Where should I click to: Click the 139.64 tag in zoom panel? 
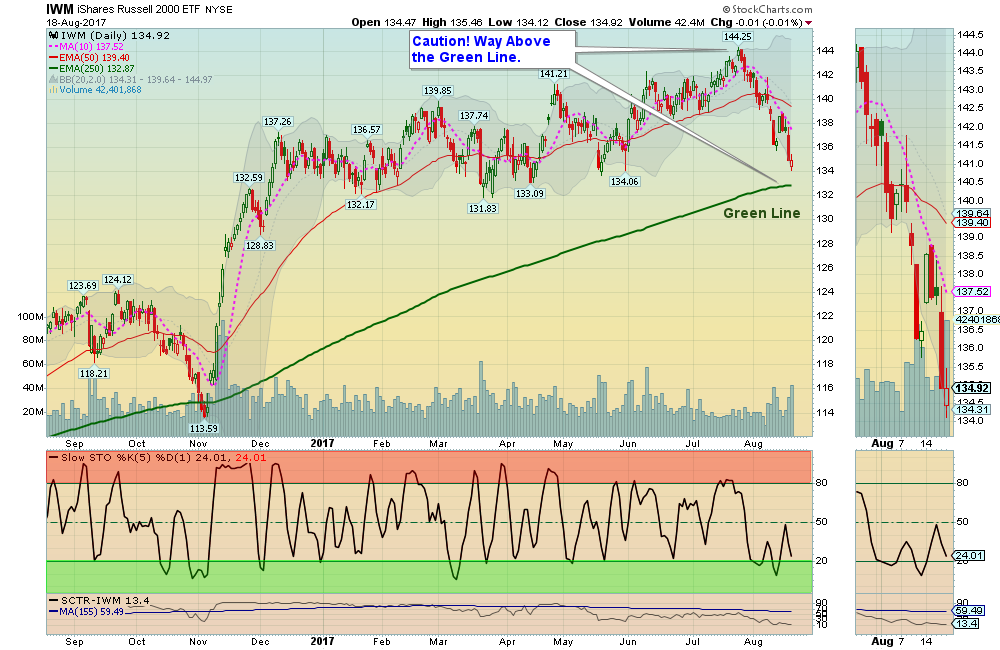971,214
